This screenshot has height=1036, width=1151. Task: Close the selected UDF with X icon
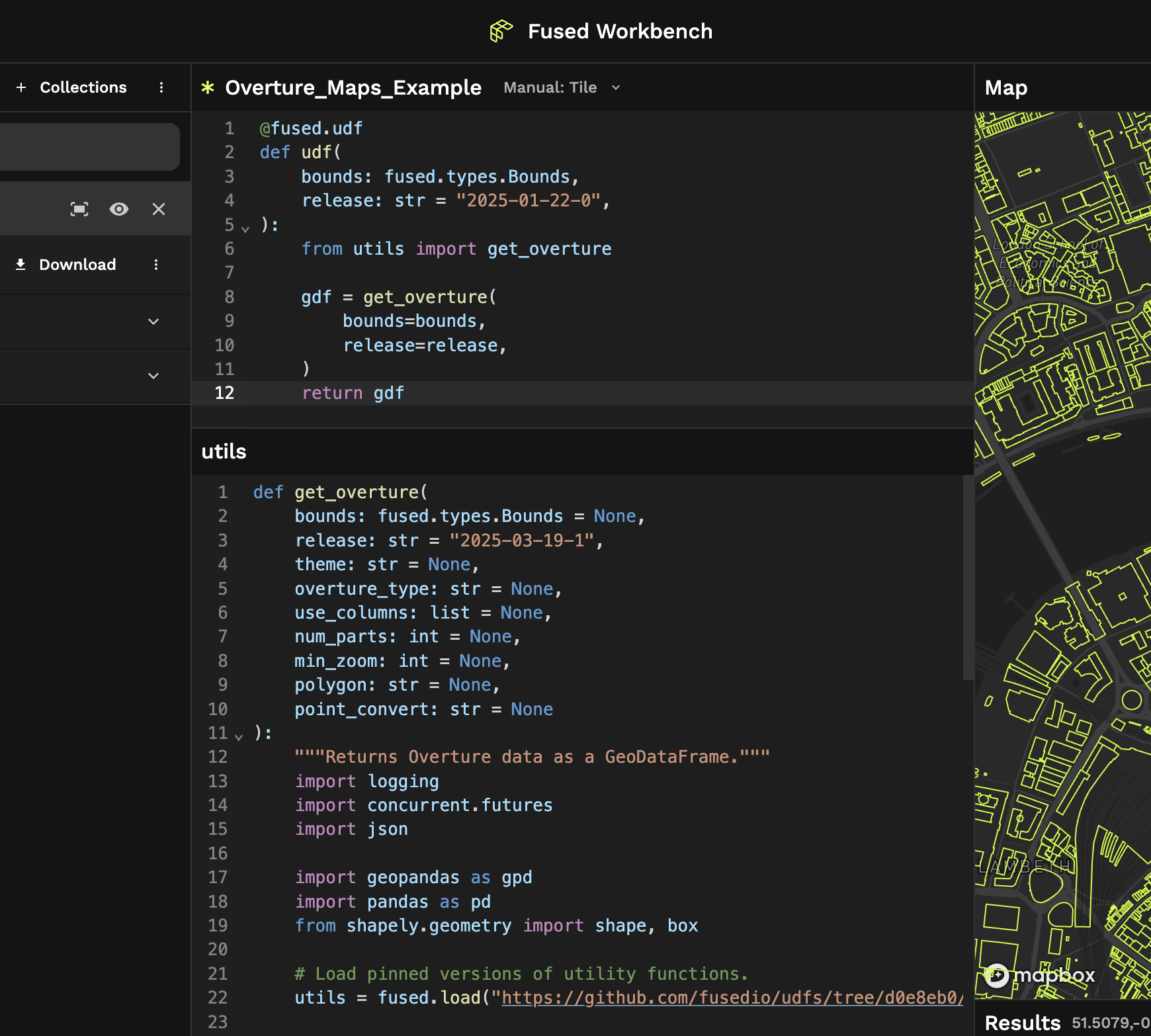[x=159, y=209]
